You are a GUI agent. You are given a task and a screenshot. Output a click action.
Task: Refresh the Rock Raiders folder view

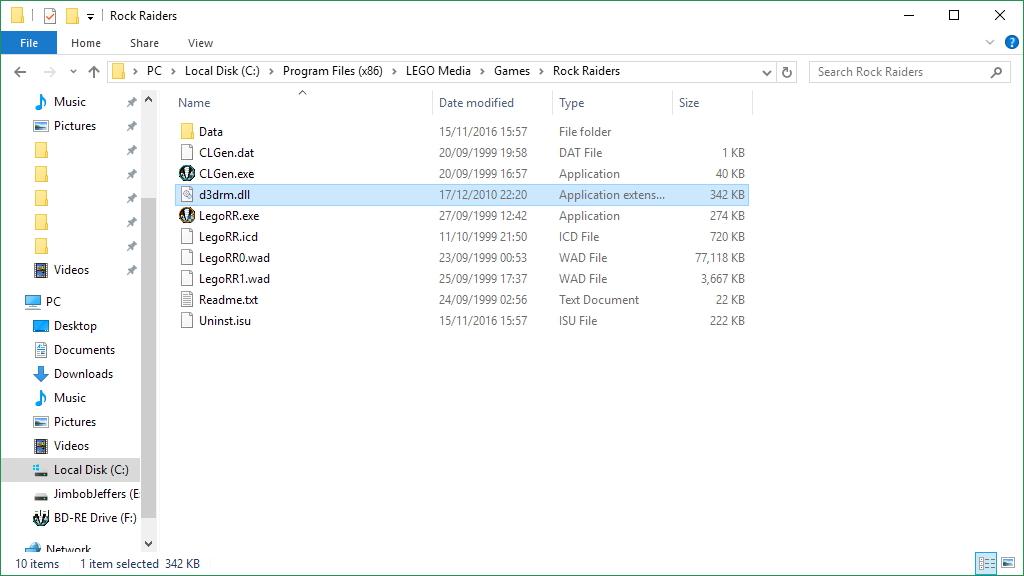pyautogui.click(x=787, y=72)
